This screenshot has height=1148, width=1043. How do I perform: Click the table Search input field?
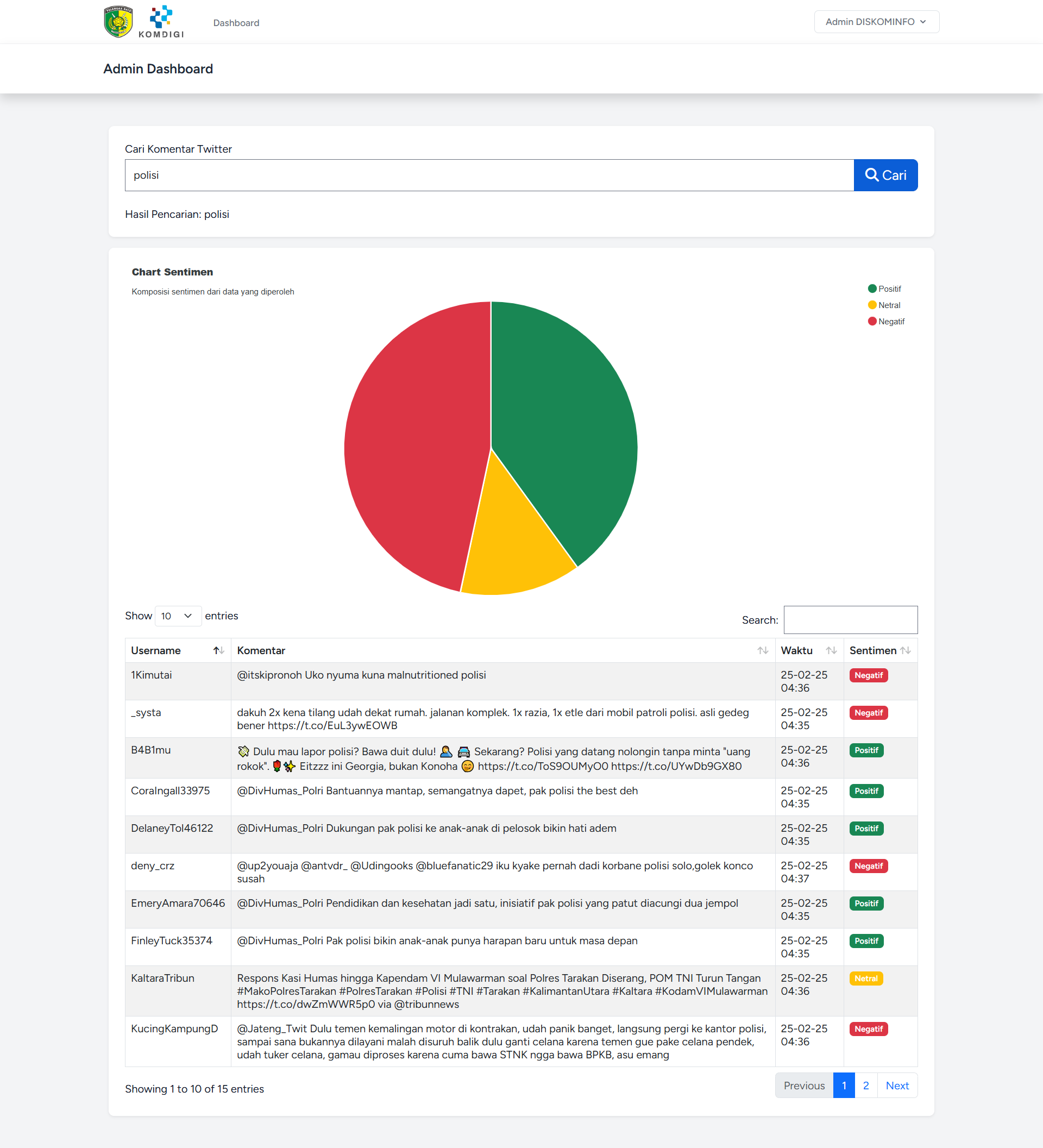(851, 619)
